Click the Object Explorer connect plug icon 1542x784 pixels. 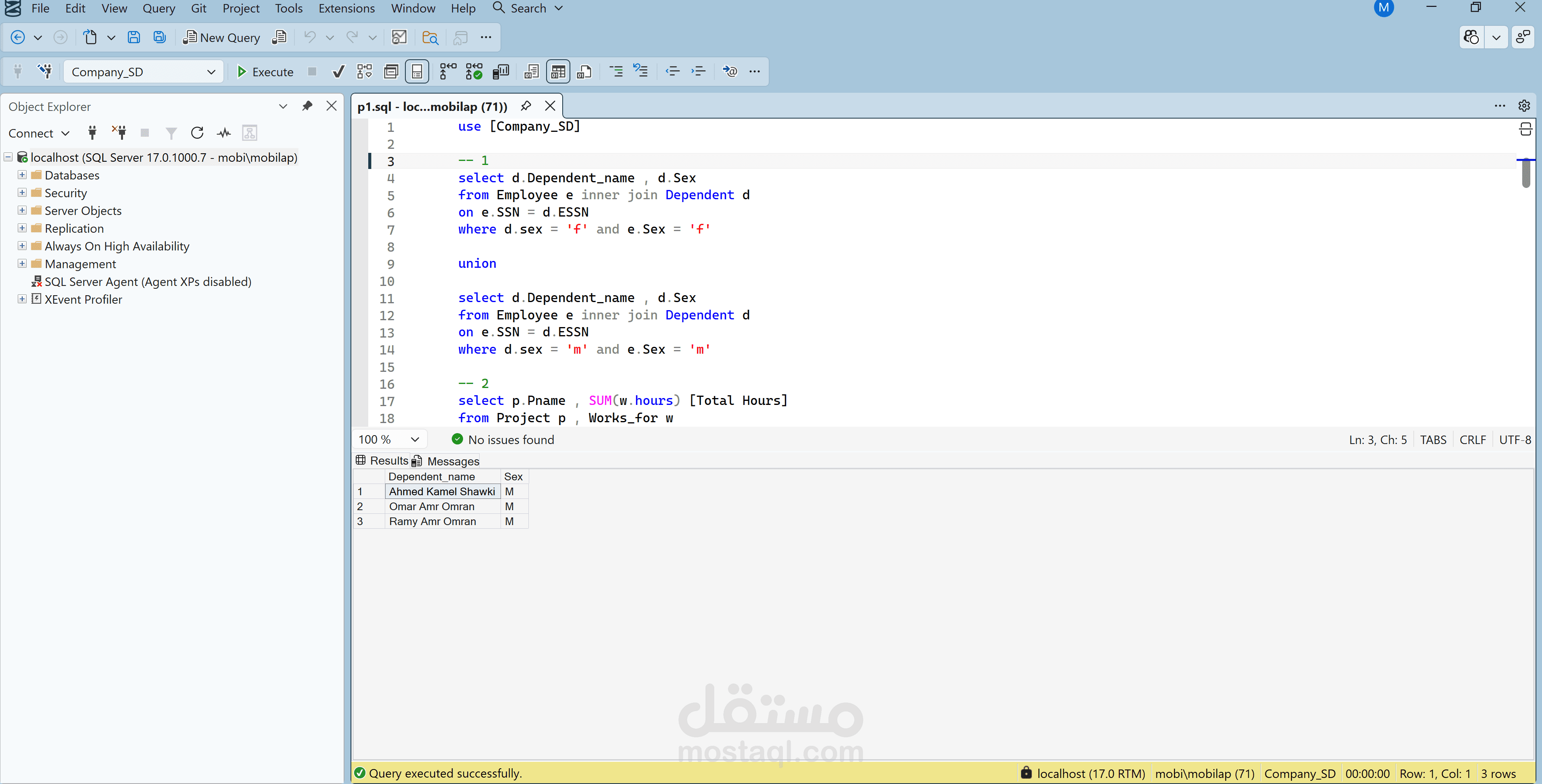point(92,133)
